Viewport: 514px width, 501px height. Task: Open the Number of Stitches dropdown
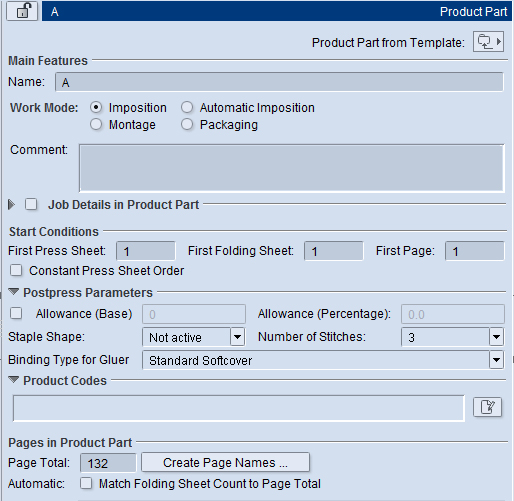point(496,337)
